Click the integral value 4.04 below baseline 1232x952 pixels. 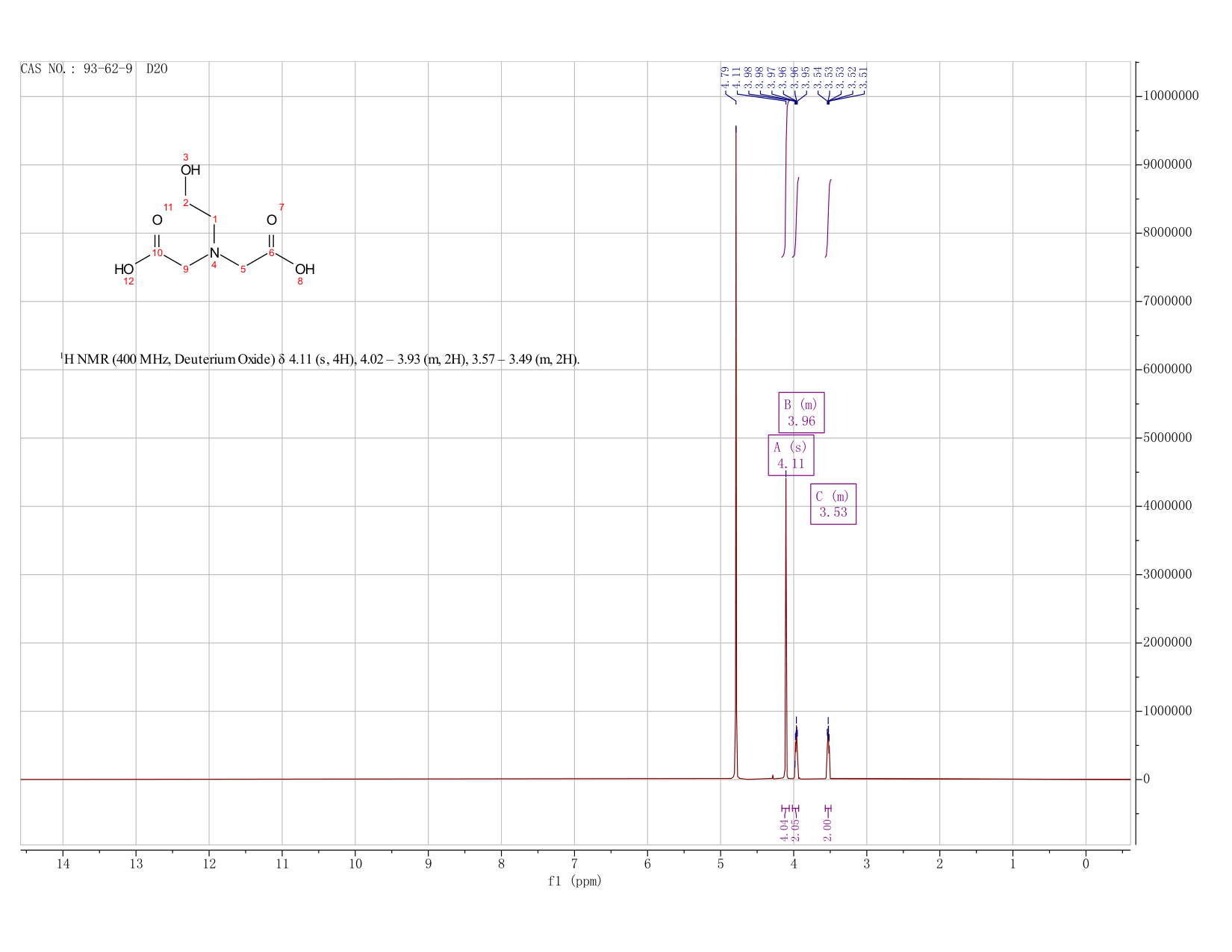point(784,830)
